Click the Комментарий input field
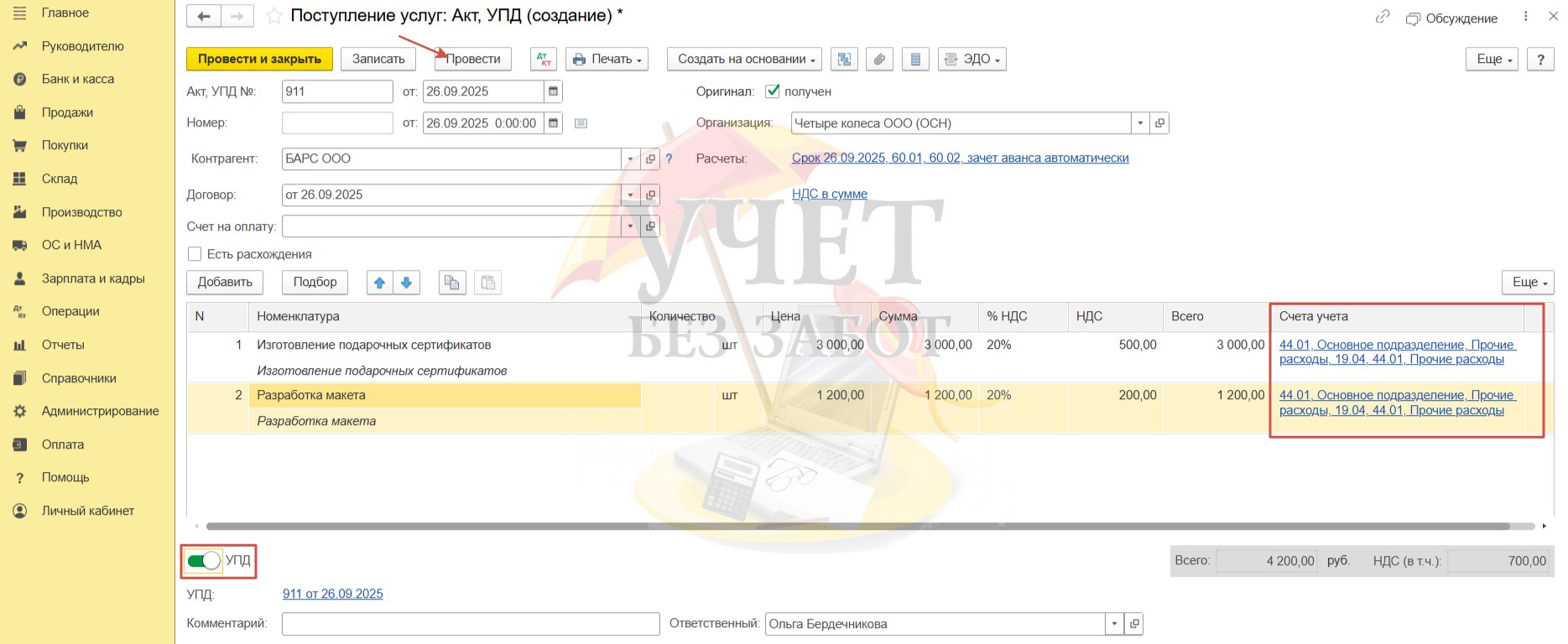Image resolution: width=1568 pixels, height=644 pixels. pyautogui.click(x=470, y=624)
